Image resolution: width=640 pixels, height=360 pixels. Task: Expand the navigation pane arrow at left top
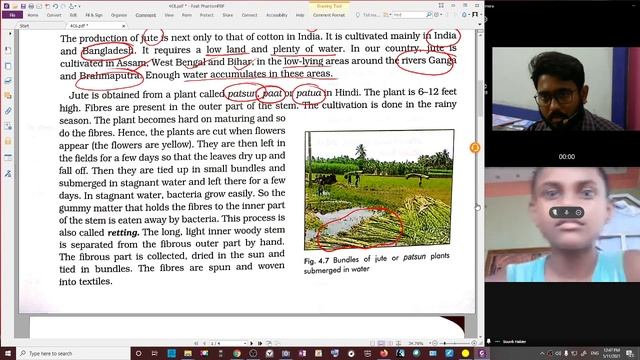point(10,34)
